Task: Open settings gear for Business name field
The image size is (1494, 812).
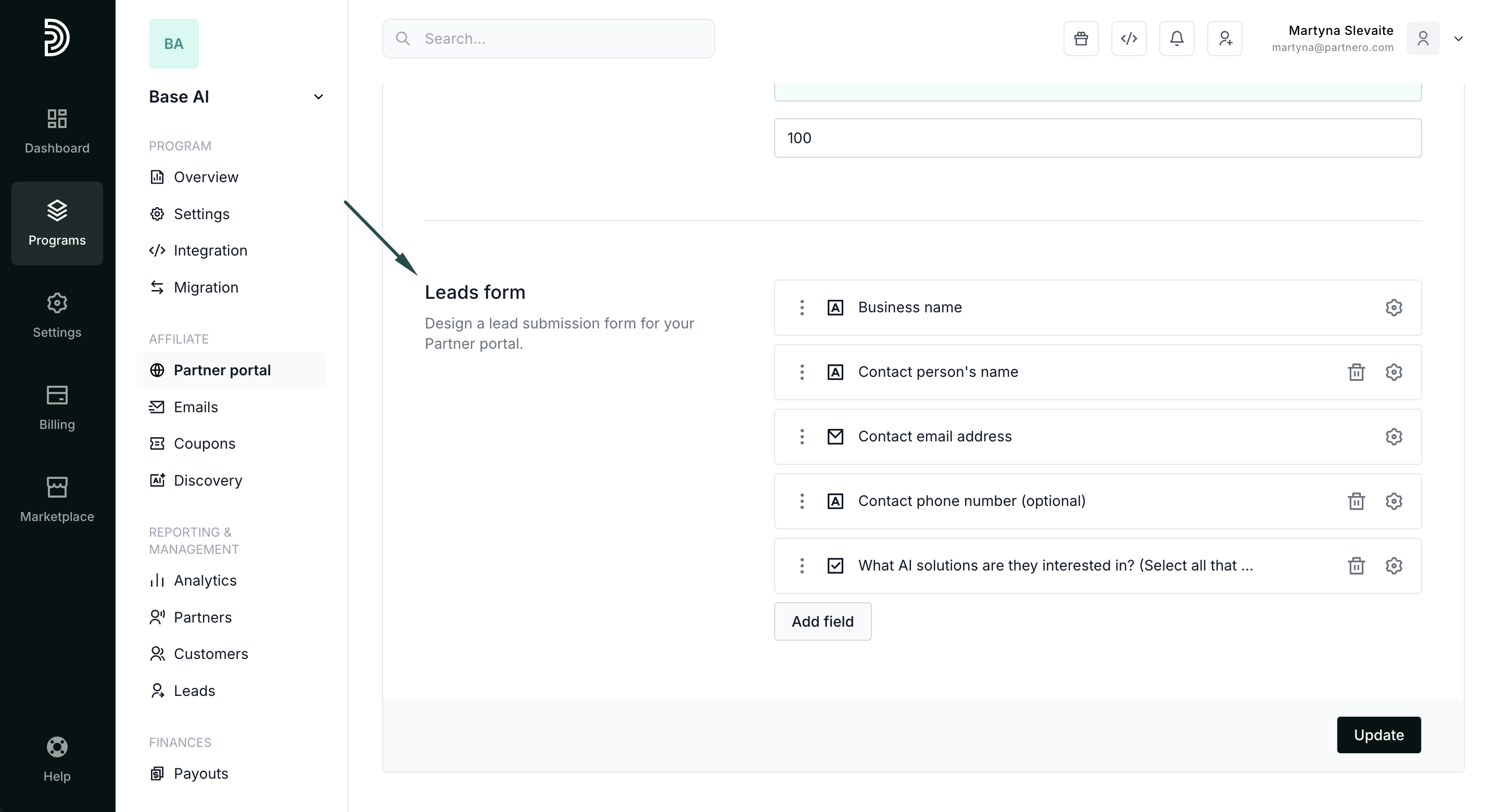Action: [x=1394, y=308]
